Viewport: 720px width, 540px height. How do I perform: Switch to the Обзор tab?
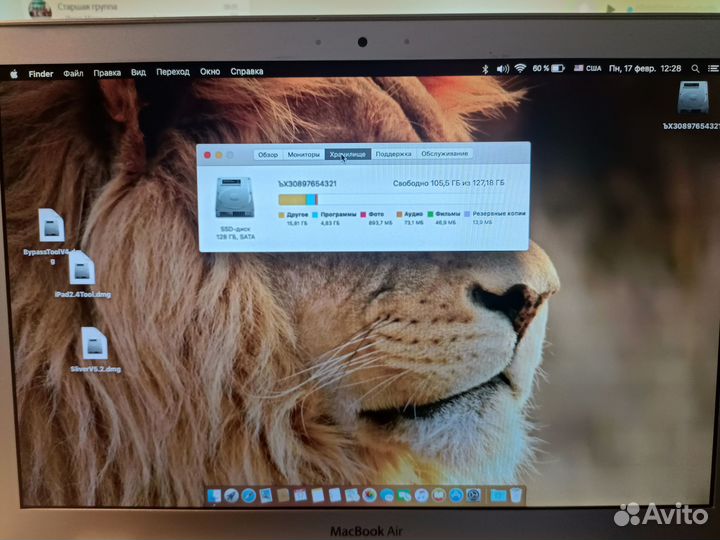pyautogui.click(x=268, y=155)
